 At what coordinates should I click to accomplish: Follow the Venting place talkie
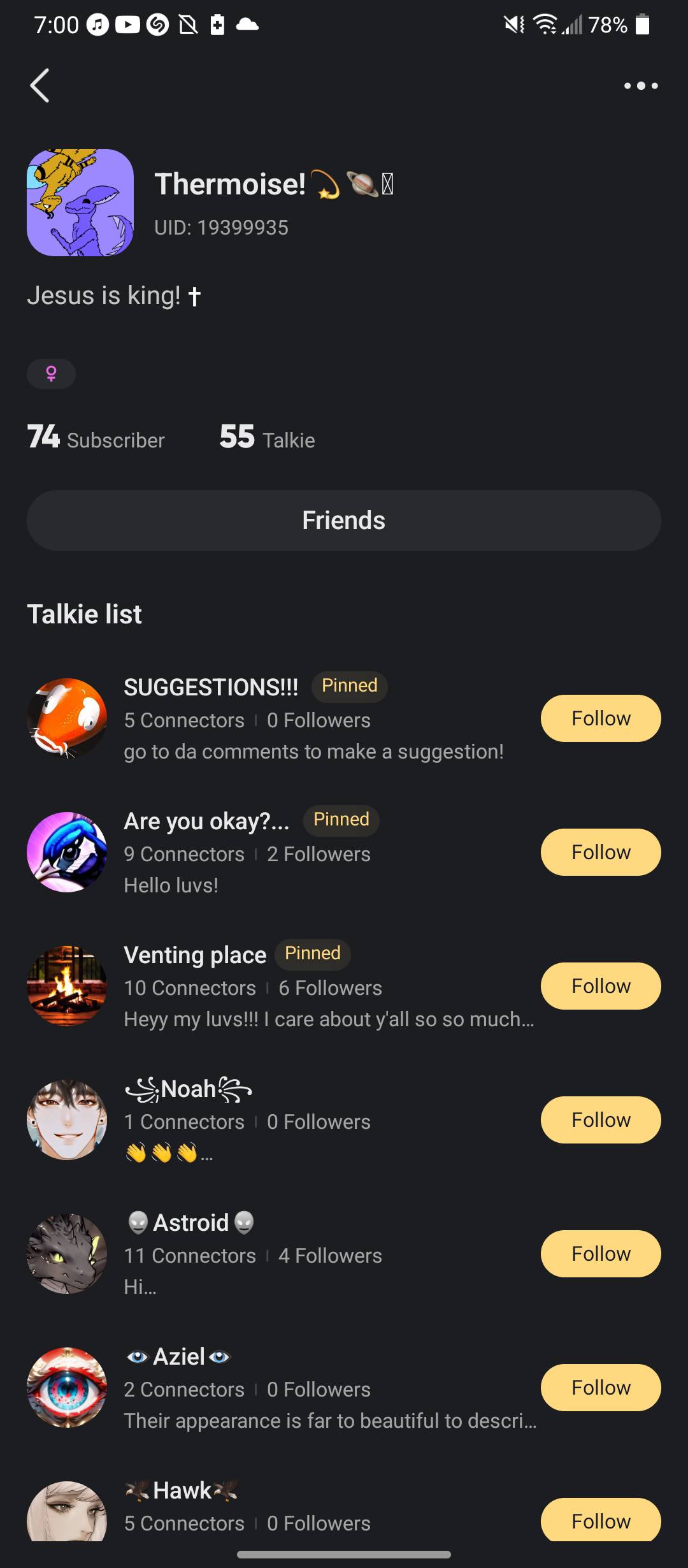(x=600, y=986)
